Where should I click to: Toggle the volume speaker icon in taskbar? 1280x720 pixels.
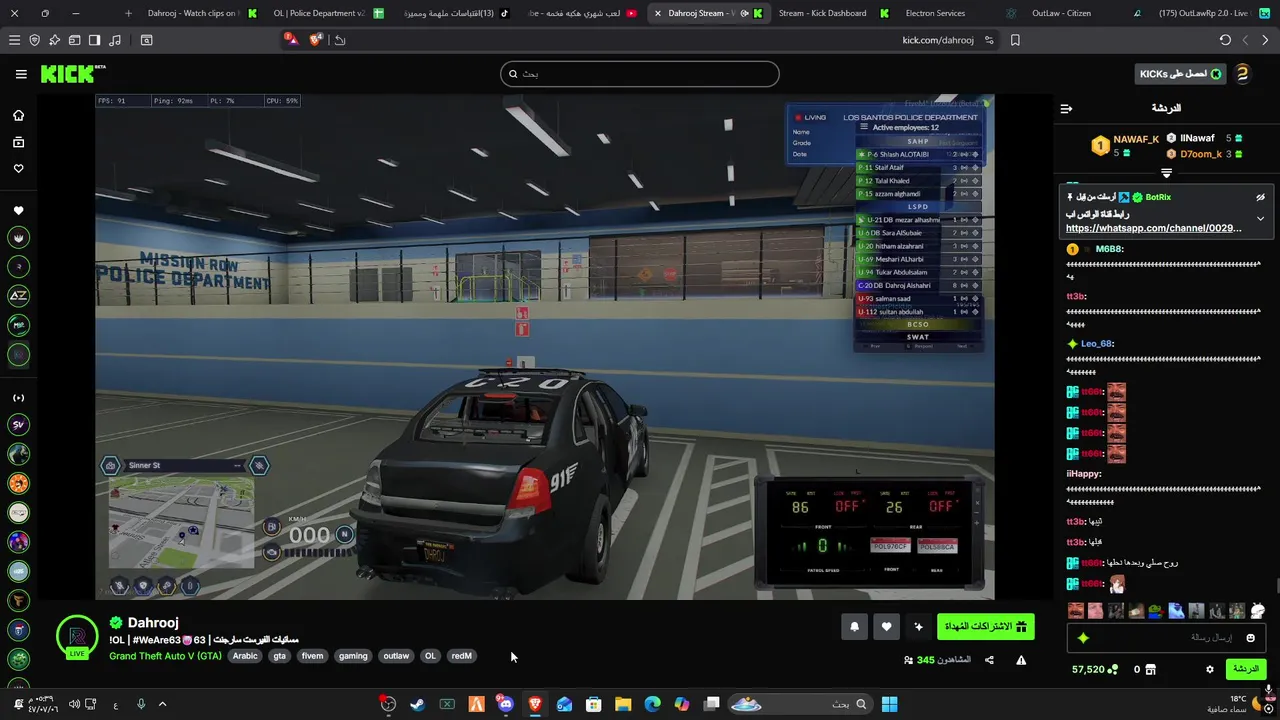(x=74, y=704)
